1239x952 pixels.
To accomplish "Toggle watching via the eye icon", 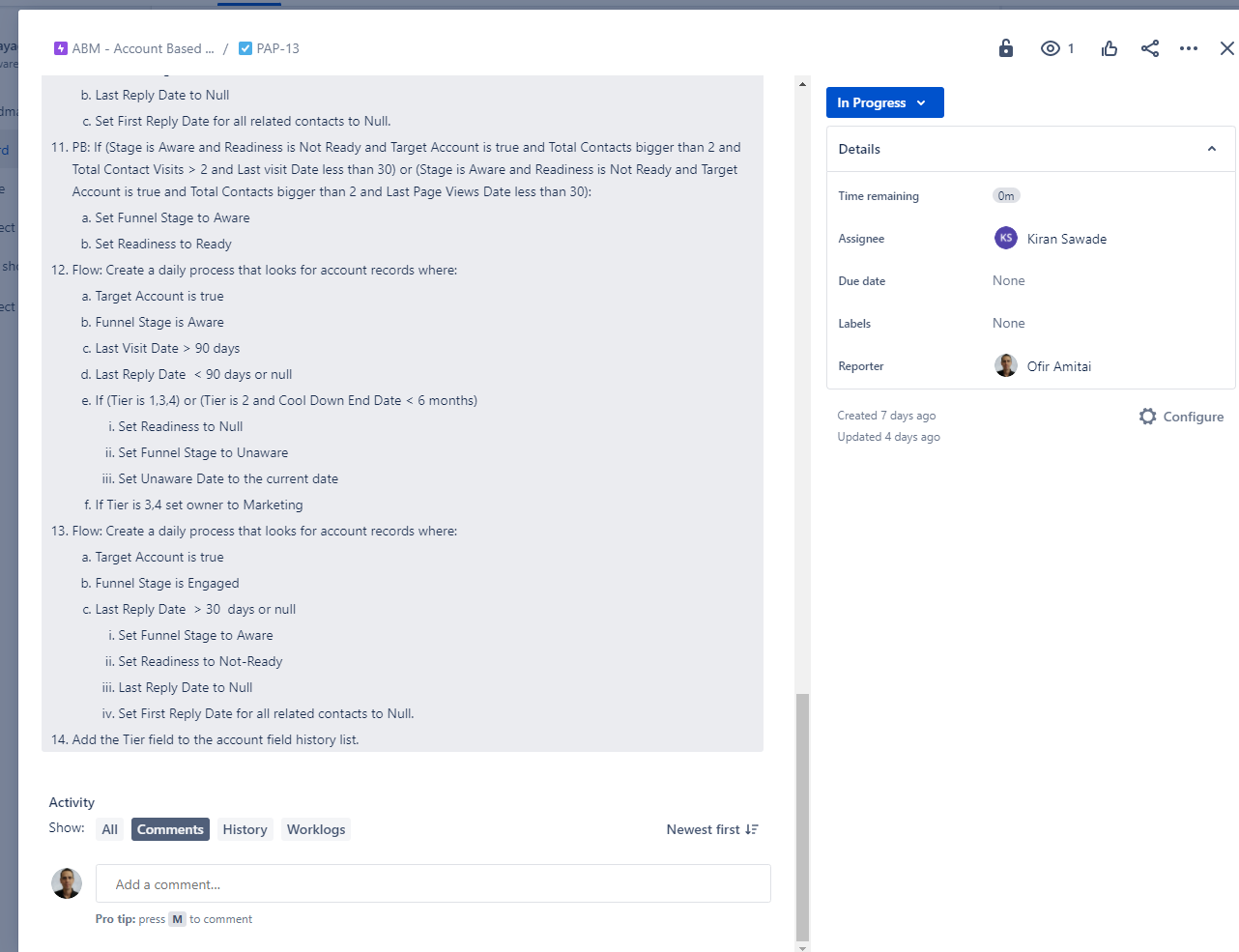I will click(1051, 47).
